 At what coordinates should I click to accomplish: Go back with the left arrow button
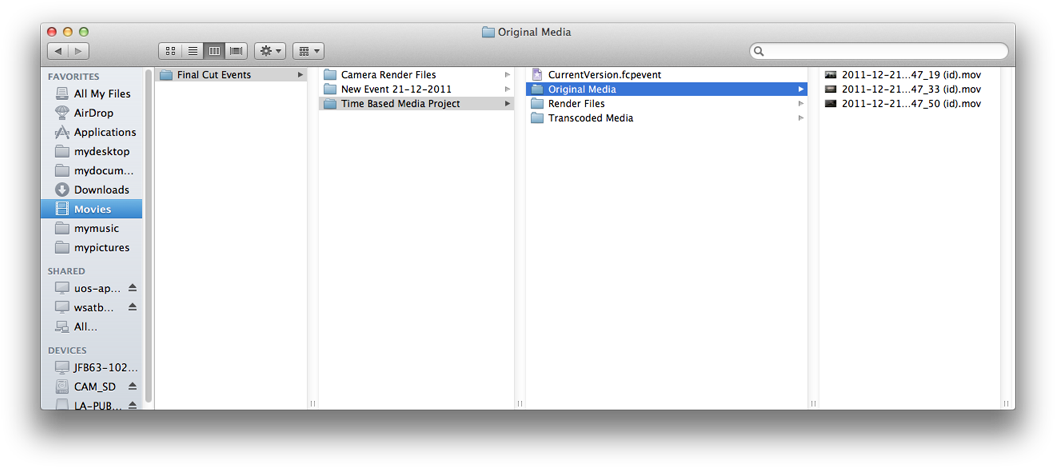click(x=58, y=51)
